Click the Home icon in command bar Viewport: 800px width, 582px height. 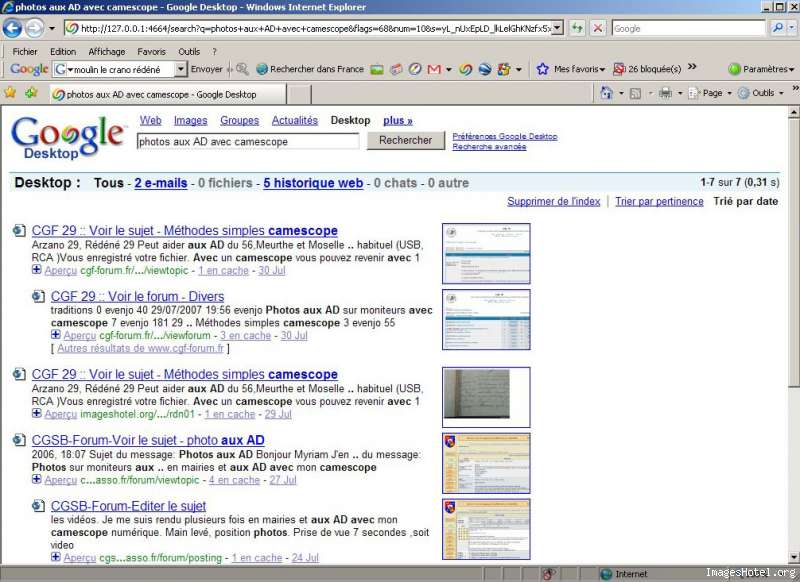tap(606, 93)
